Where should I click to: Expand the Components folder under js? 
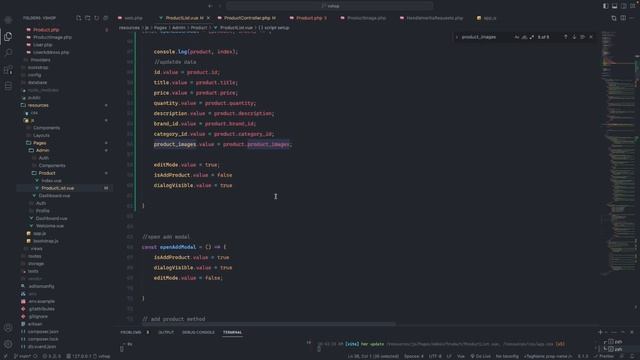click(46, 128)
